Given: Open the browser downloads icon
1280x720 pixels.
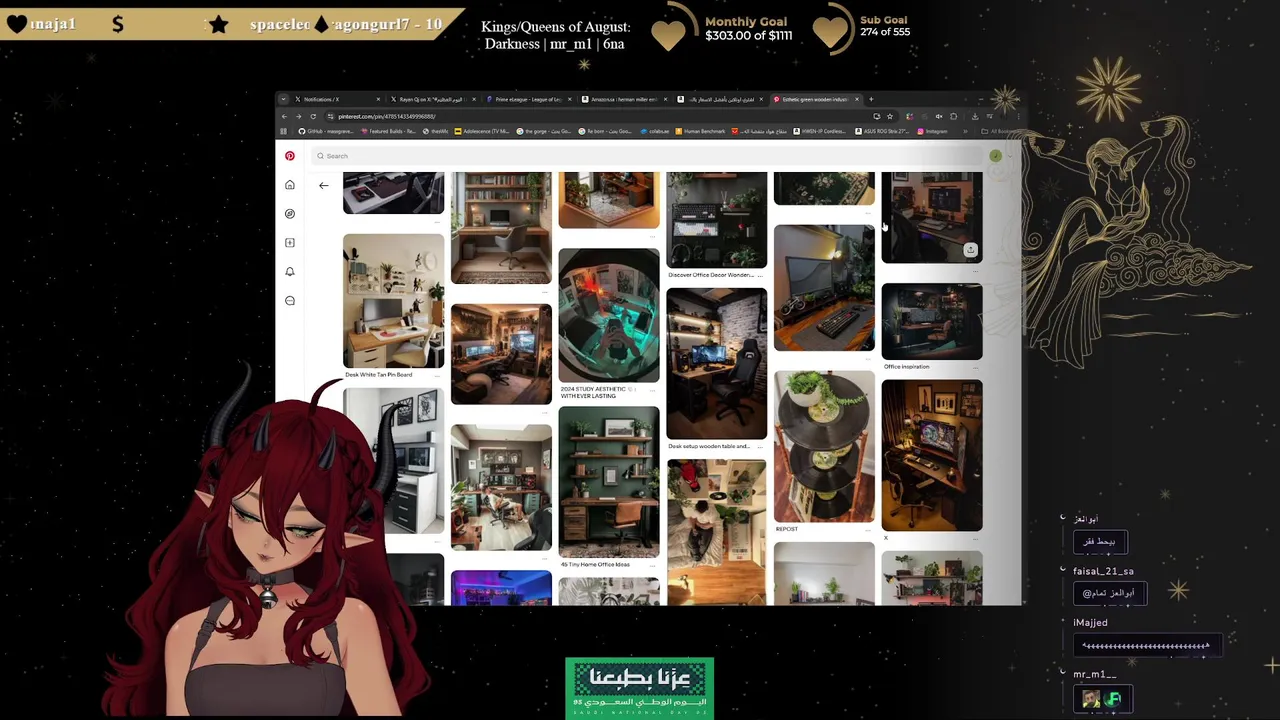Looking at the screenshot, I should [x=975, y=116].
